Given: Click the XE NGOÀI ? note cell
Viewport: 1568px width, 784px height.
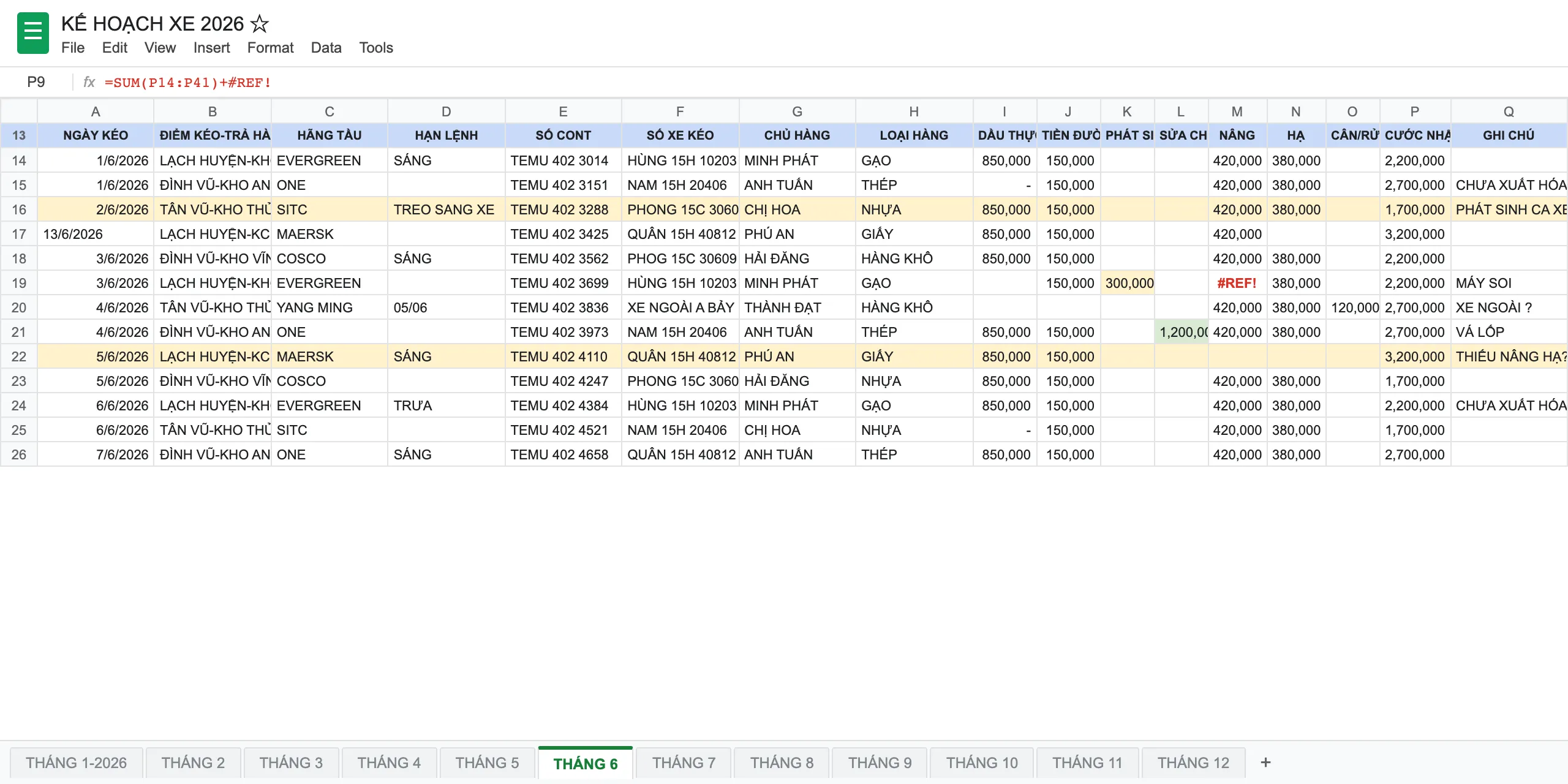Looking at the screenshot, I should (1509, 307).
